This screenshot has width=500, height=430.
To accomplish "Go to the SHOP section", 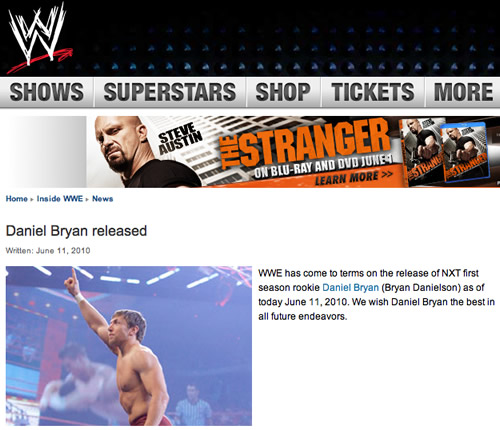I will point(283,92).
